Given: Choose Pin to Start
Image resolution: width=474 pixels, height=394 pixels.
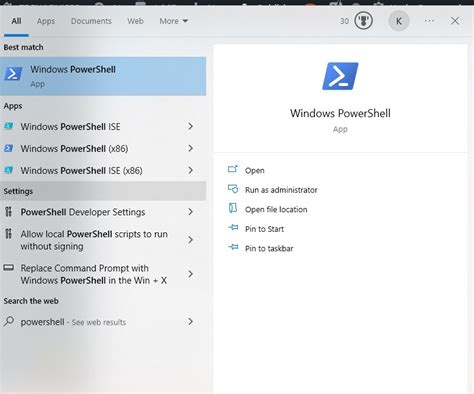Looking at the screenshot, I should (x=264, y=229).
